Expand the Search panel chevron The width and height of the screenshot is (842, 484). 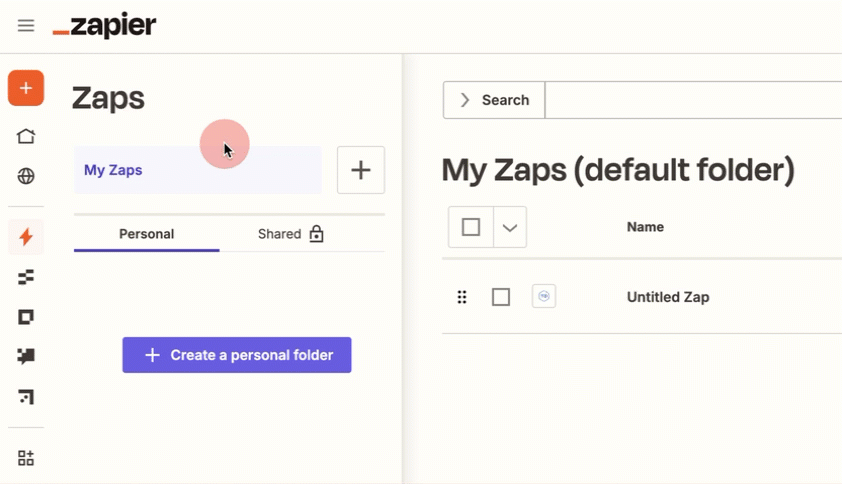(465, 100)
